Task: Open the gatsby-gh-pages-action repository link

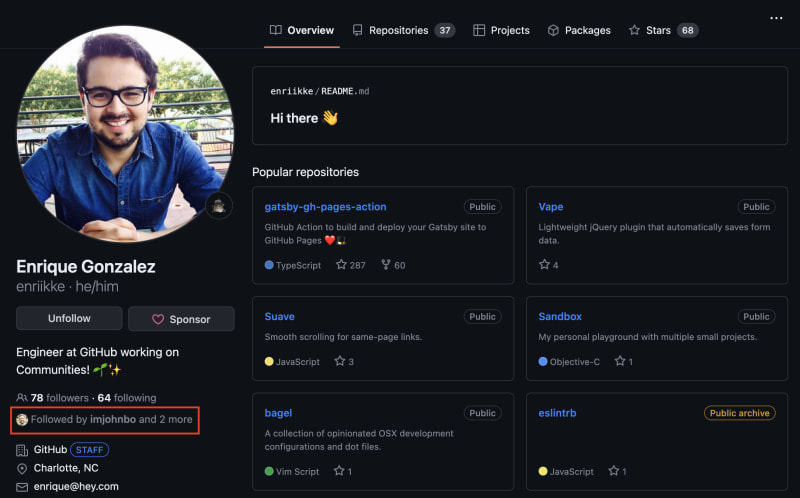Action: 325,207
